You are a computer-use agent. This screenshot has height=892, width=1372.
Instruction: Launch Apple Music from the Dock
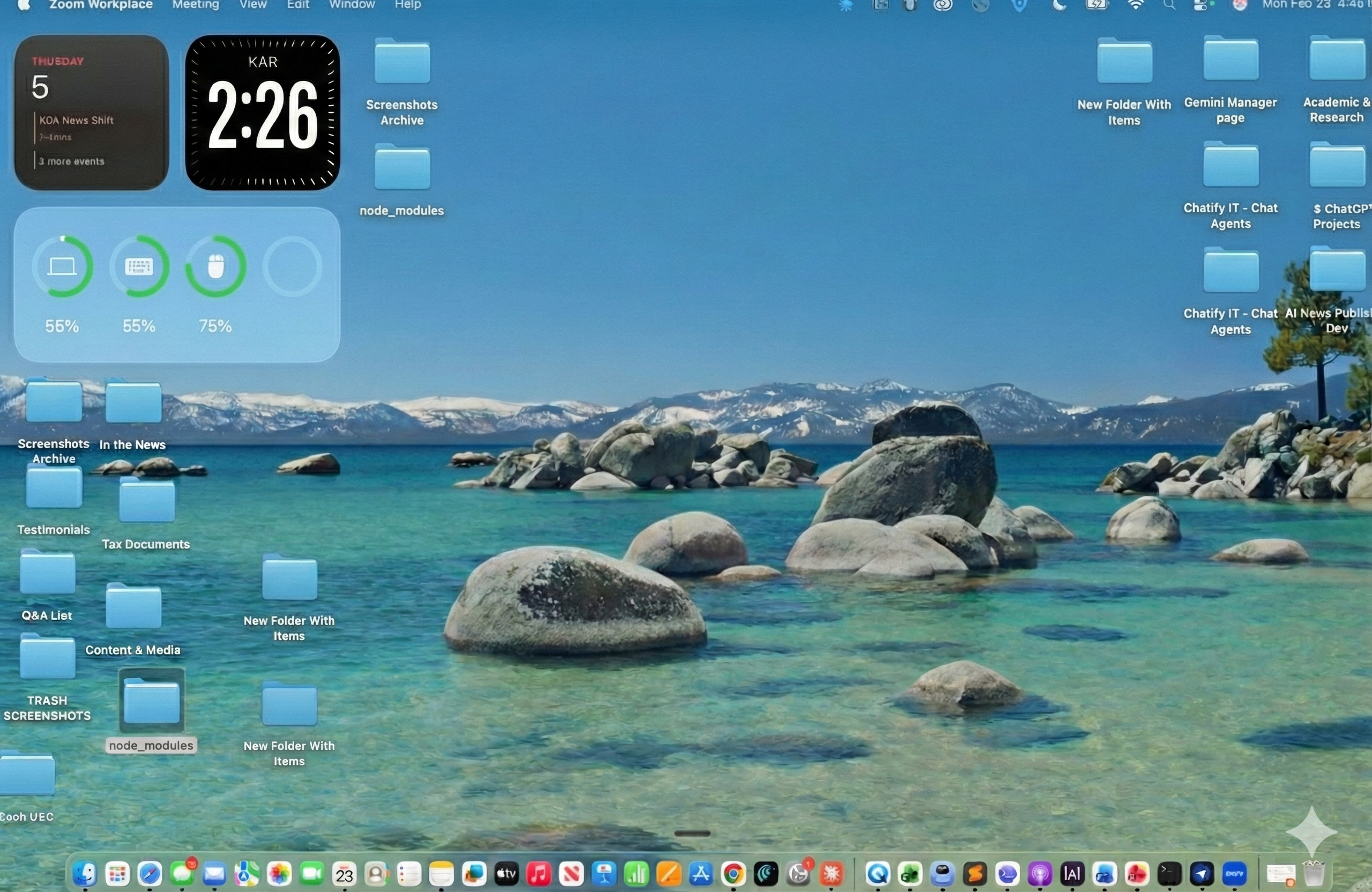point(539,874)
